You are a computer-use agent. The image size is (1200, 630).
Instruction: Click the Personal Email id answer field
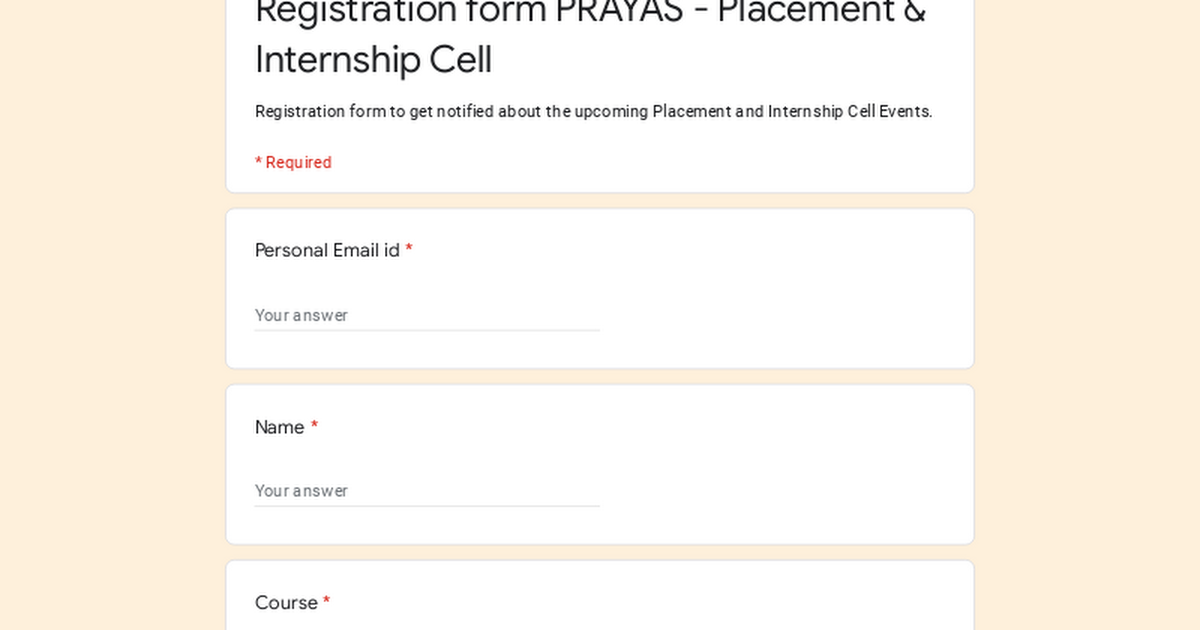pos(427,315)
